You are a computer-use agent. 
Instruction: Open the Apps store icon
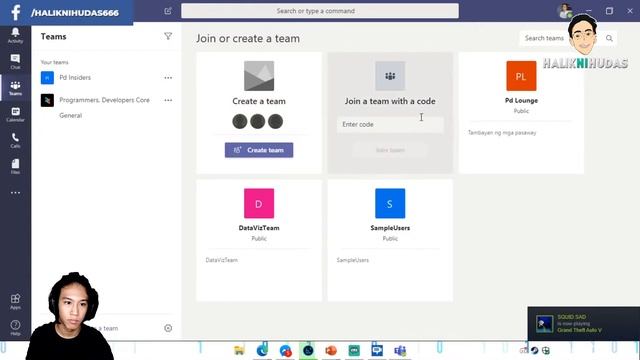[15, 302]
